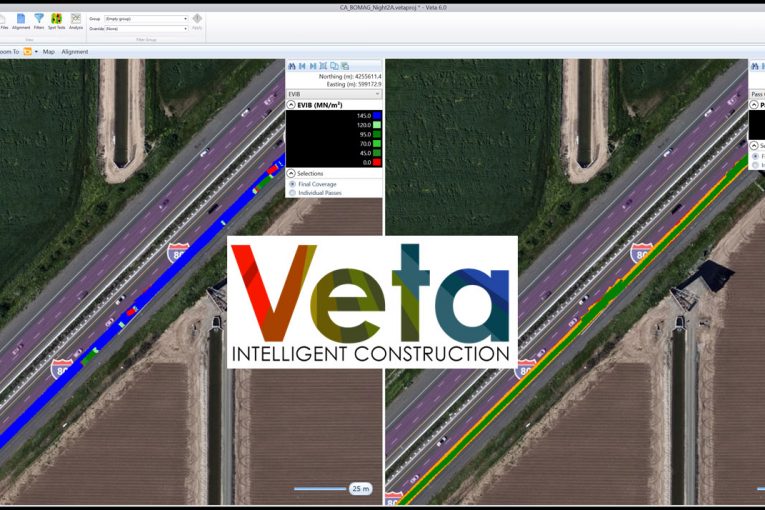Image resolution: width=765 pixels, height=510 pixels.
Task: Select the first radio option in right map panel
Action: 753,156
